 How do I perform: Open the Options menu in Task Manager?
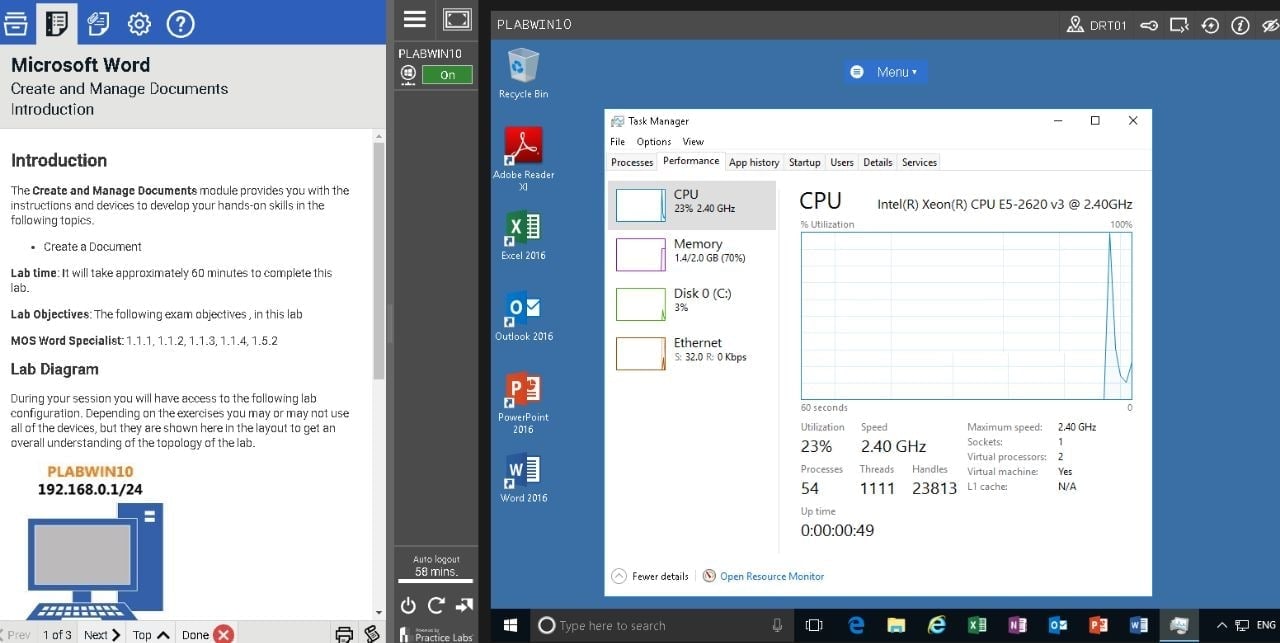(x=654, y=142)
